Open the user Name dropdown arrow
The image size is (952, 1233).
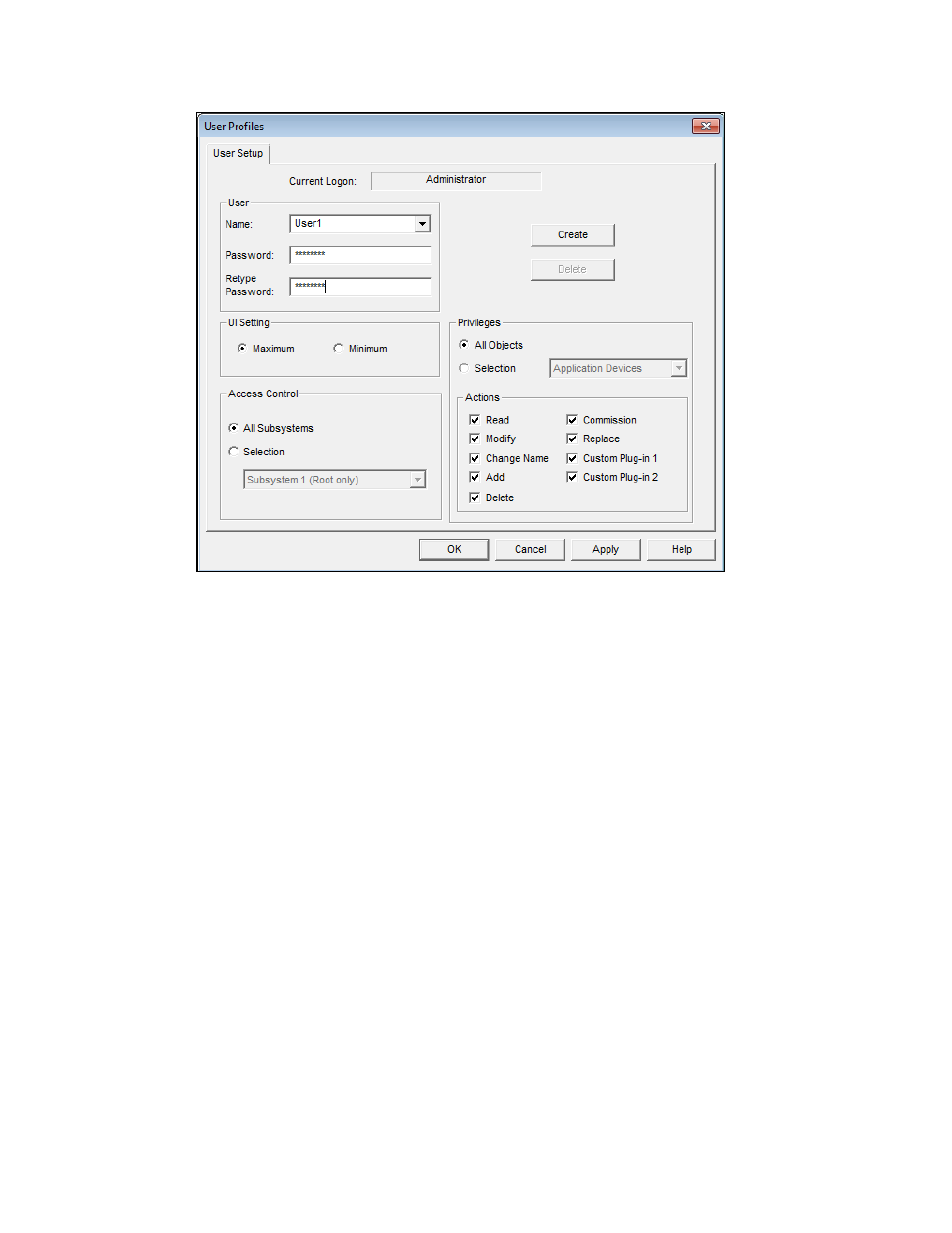pos(423,224)
